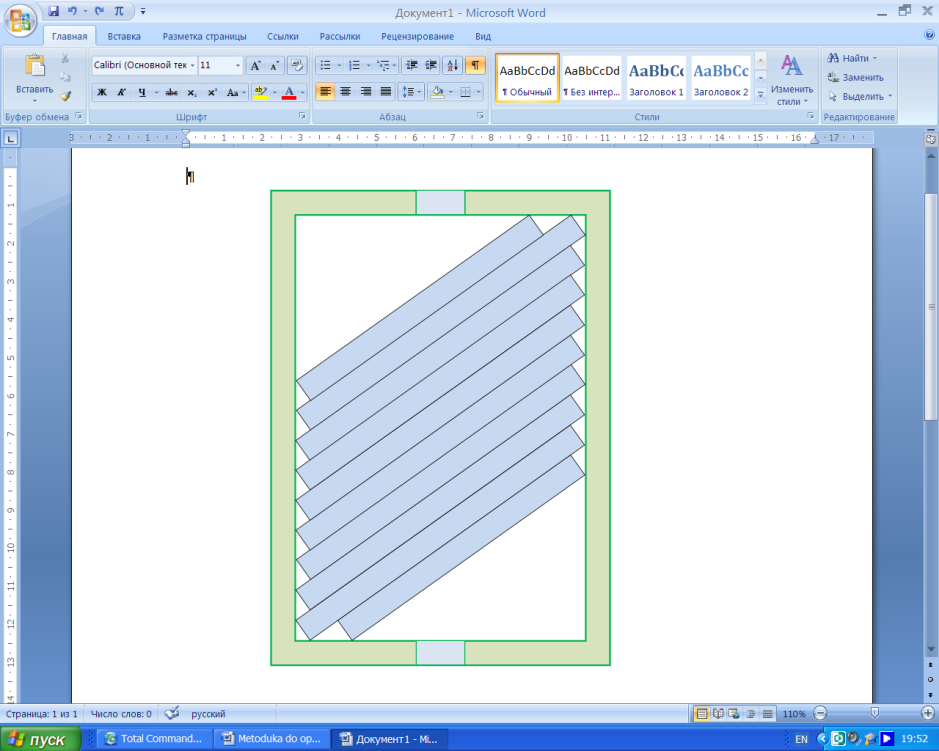Switch to the Вставка ribbon tab
Viewport: 939px width, 751px height.
124,37
